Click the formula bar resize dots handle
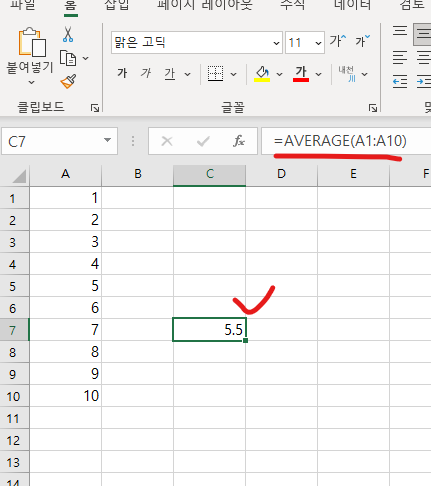431x486 pixels. pos(133,141)
